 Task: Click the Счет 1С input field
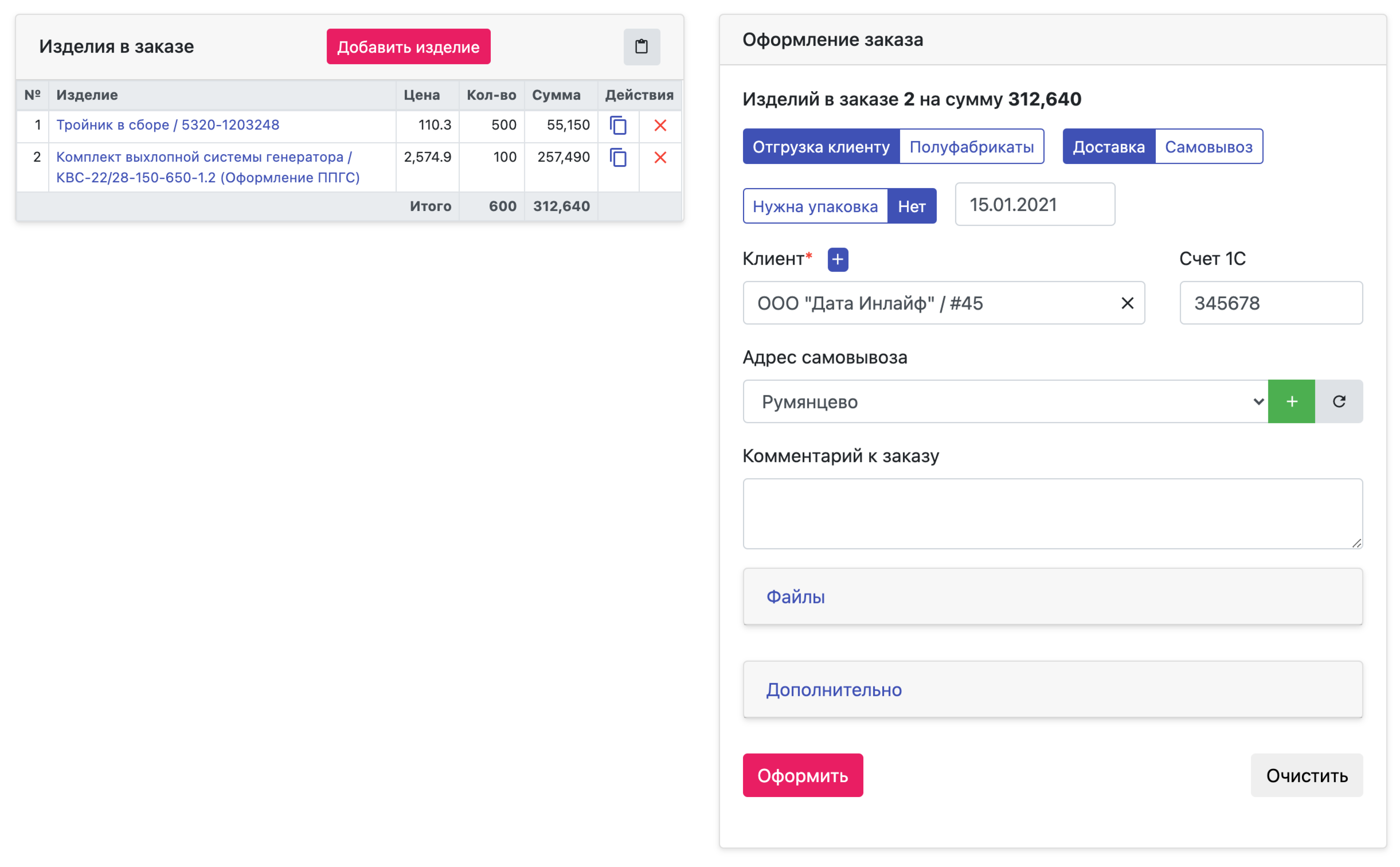(x=1271, y=303)
